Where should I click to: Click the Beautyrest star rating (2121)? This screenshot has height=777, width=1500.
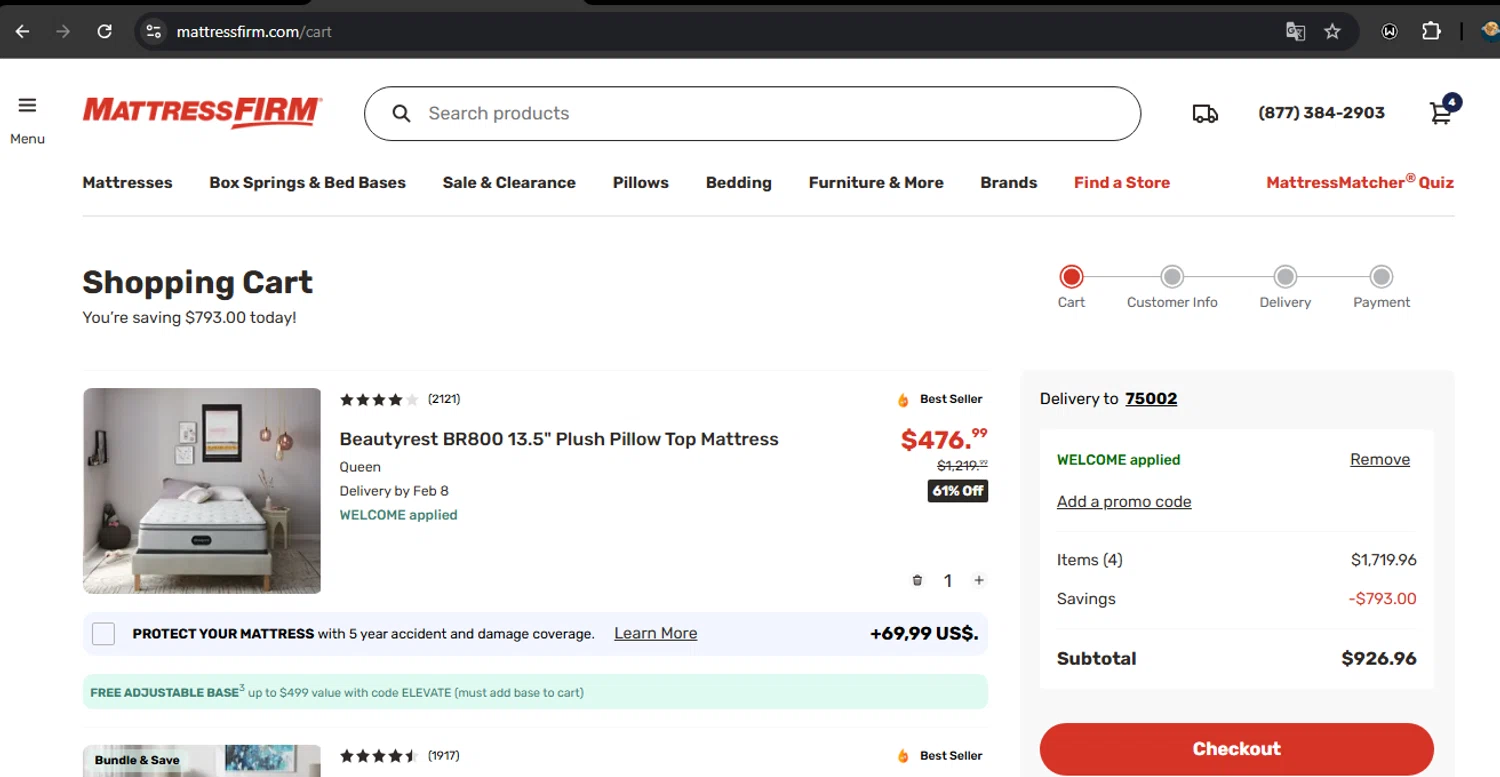pyautogui.click(x=400, y=399)
